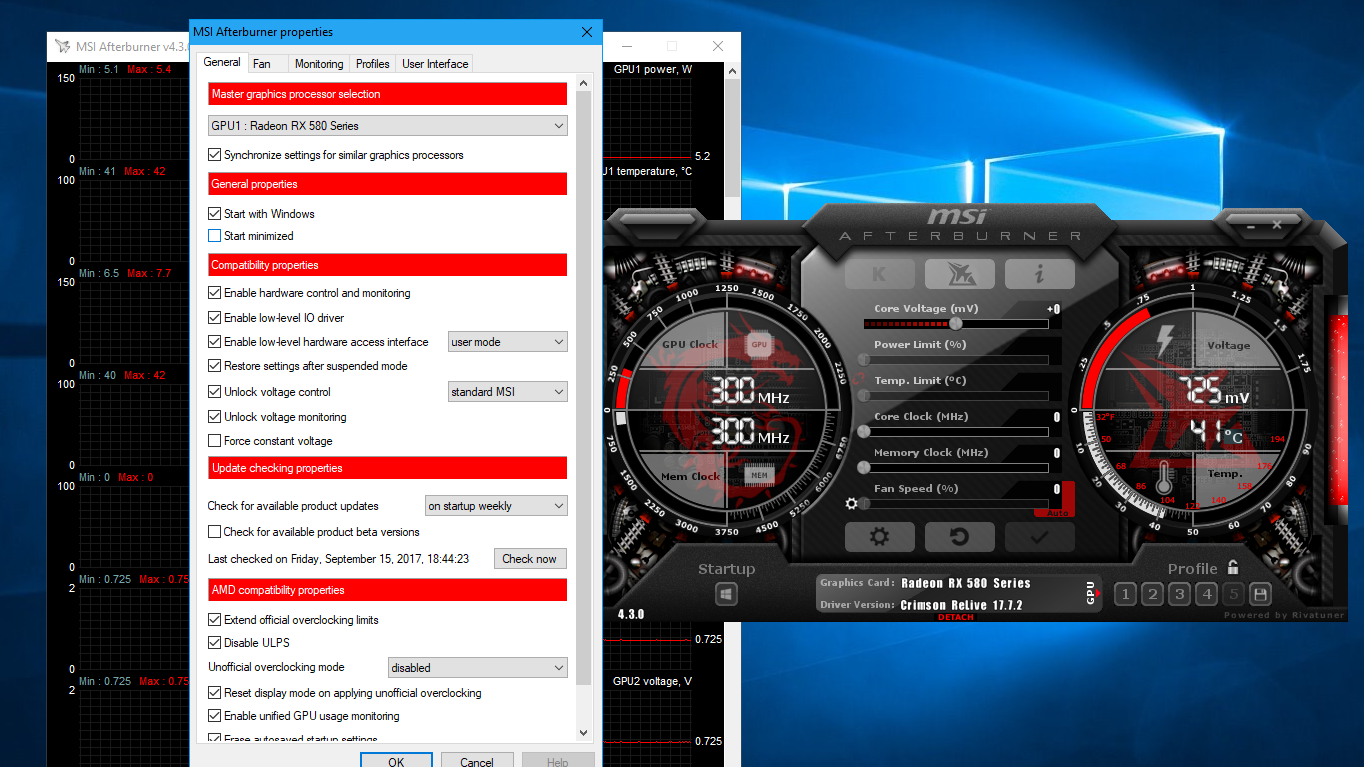
Task: Toggle the profile lock icon
Action: click(x=1233, y=566)
